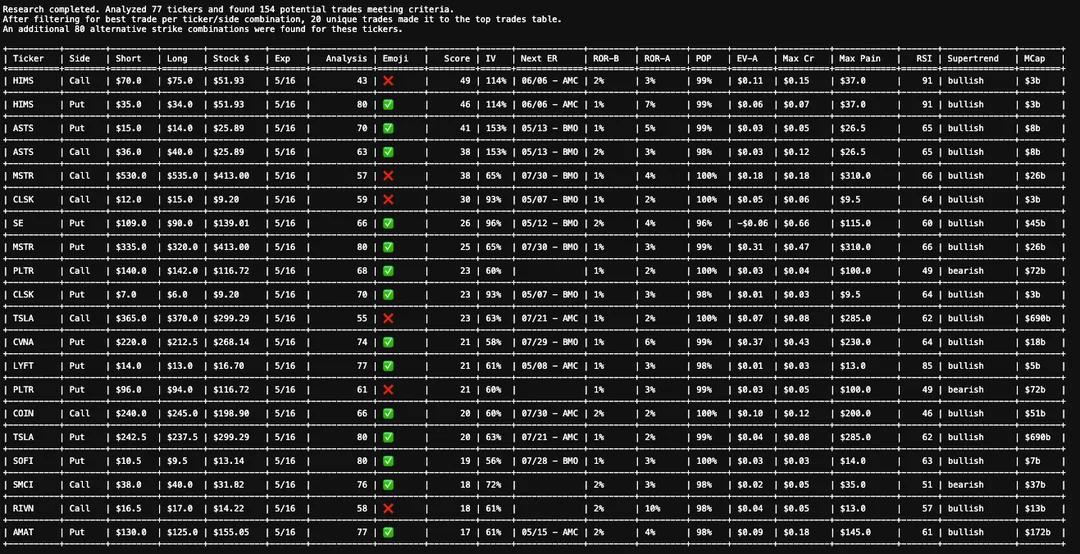
Task: Click the Next ER column header
Action: pos(538,58)
